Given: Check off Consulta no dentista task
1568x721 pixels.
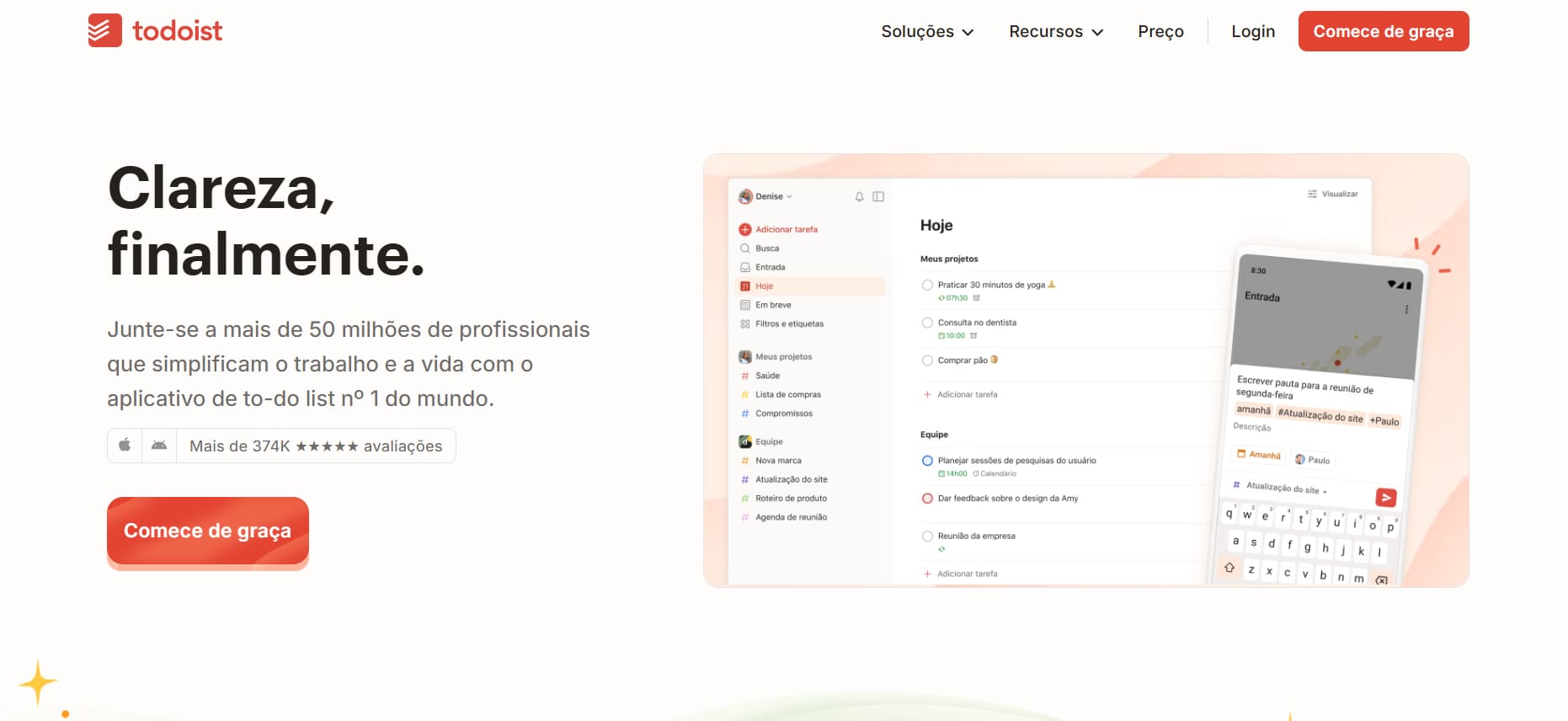Looking at the screenshot, I should pyautogui.click(x=927, y=323).
